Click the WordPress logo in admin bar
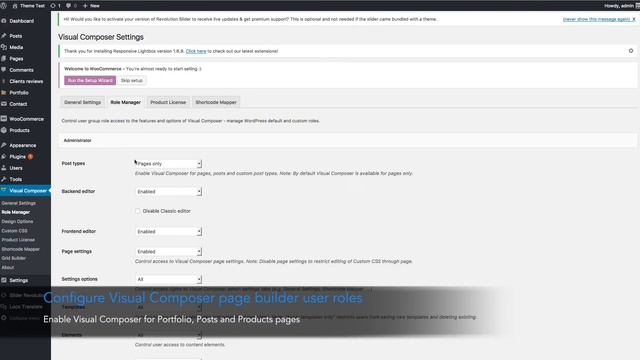 (x=4, y=6)
